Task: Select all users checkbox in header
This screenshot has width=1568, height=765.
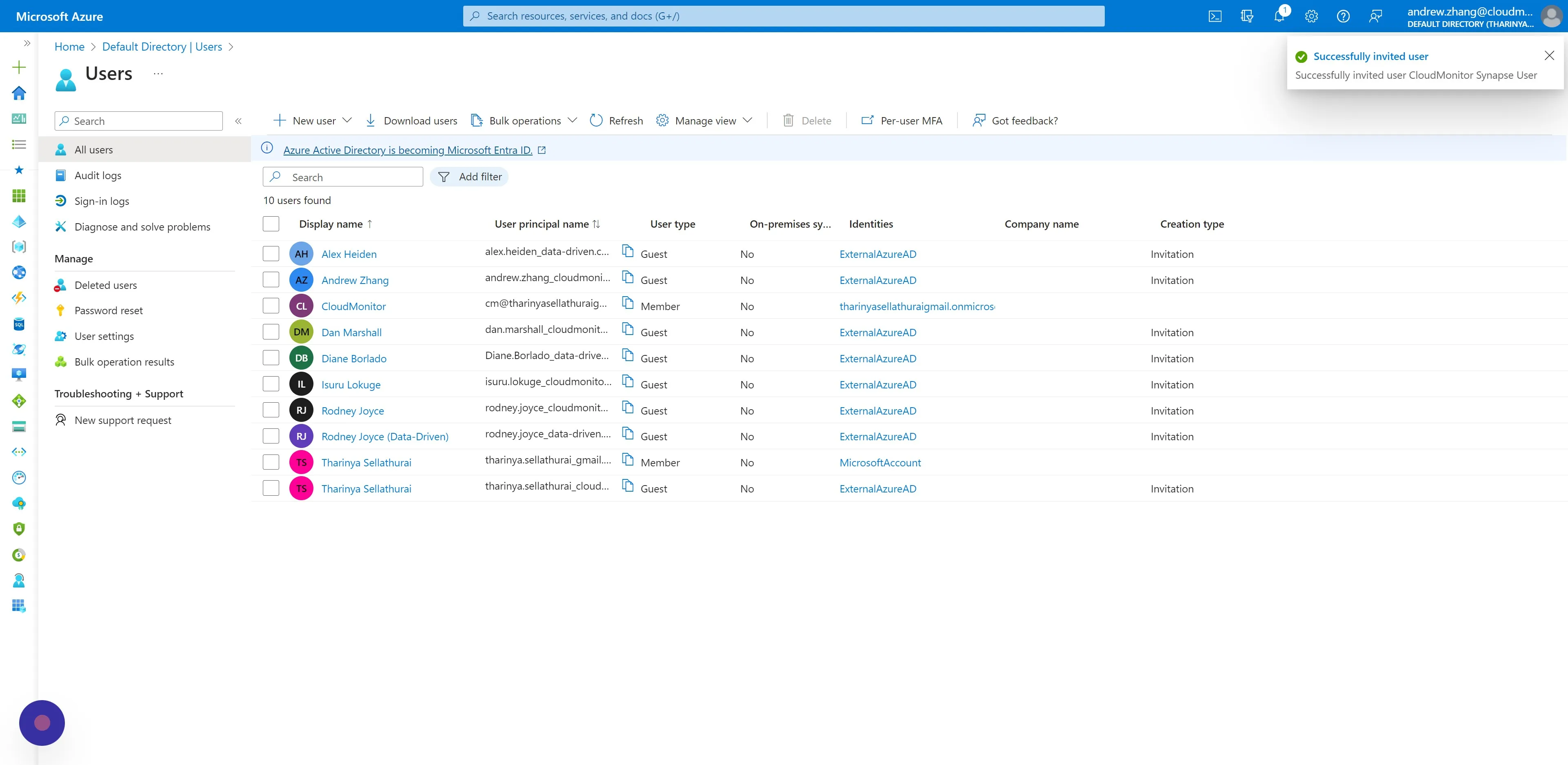Action: [x=271, y=224]
